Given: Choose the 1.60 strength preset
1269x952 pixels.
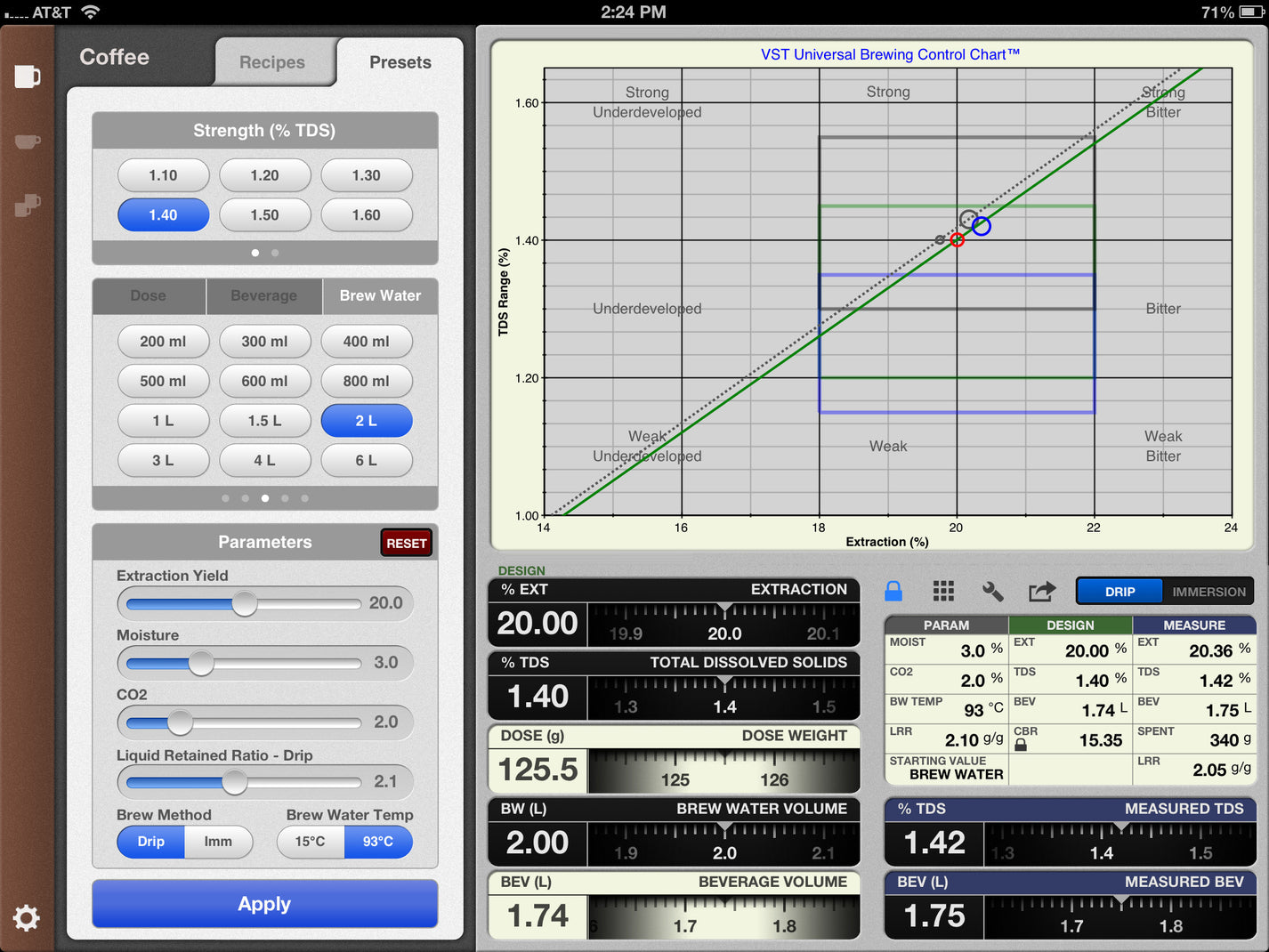Looking at the screenshot, I should click(366, 214).
